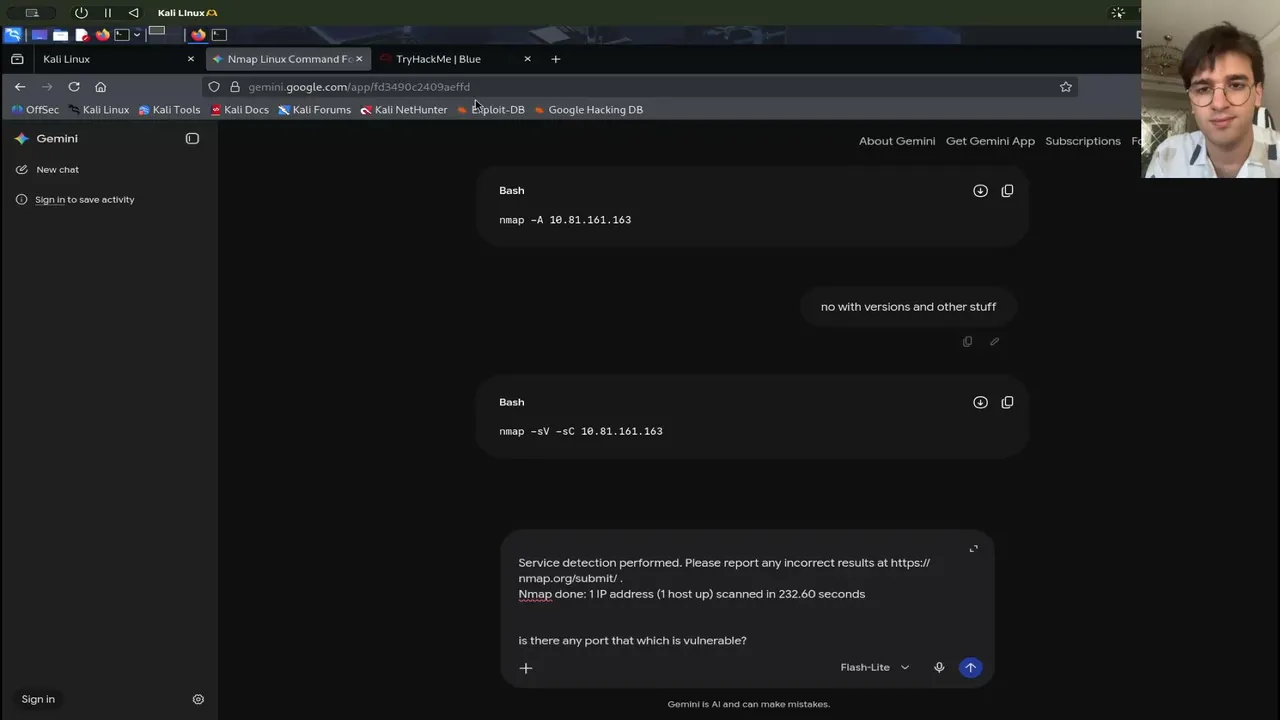Edit the 'no with versions' prompt
The height and width of the screenshot is (720, 1280).
pyautogui.click(x=994, y=342)
